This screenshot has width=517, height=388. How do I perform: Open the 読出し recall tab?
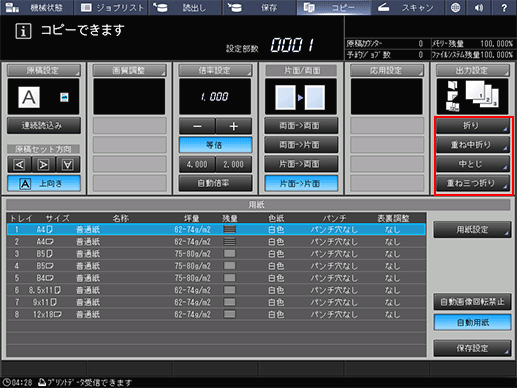(186, 7)
